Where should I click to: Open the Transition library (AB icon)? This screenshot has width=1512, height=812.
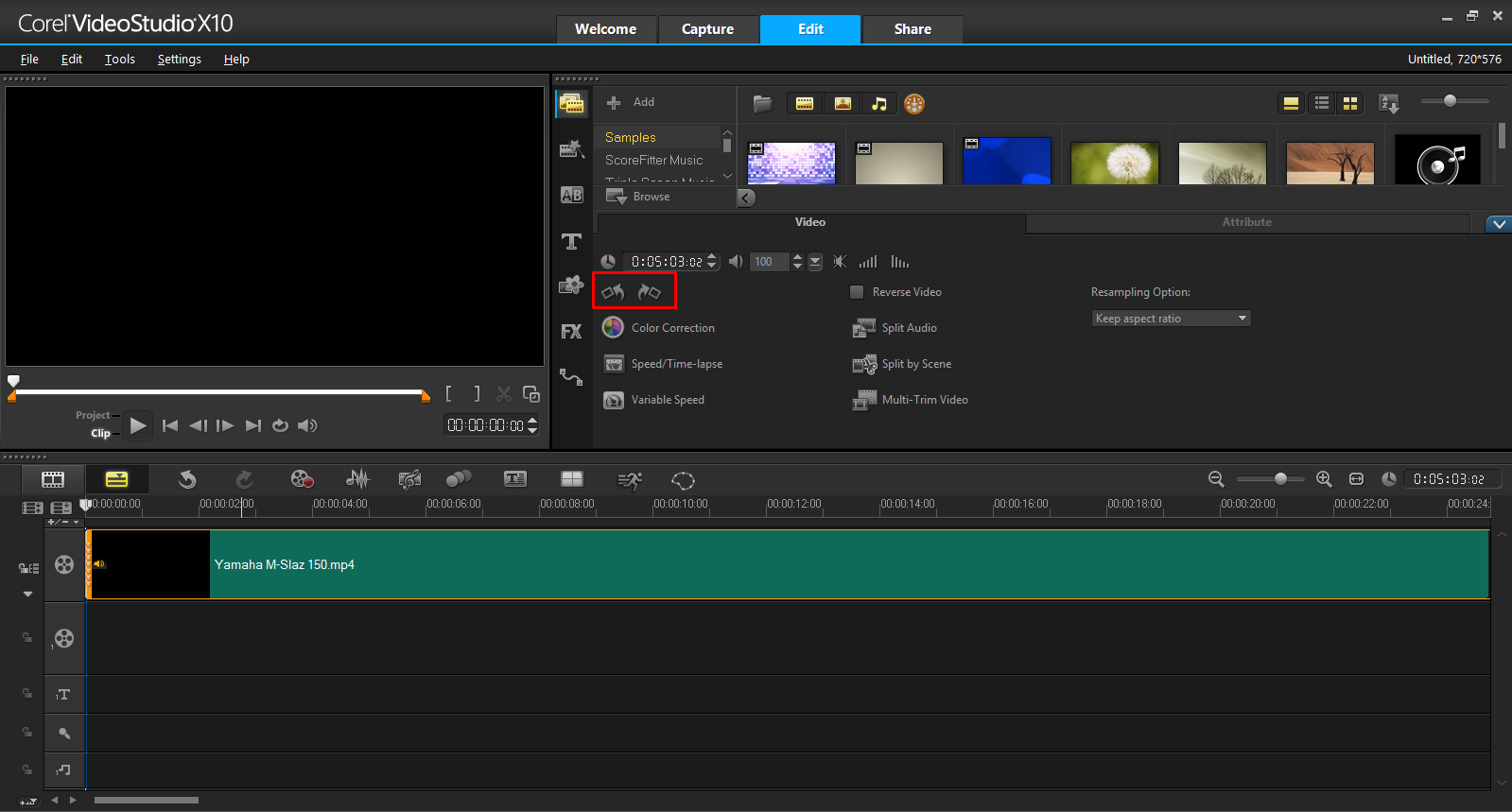pos(571,195)
